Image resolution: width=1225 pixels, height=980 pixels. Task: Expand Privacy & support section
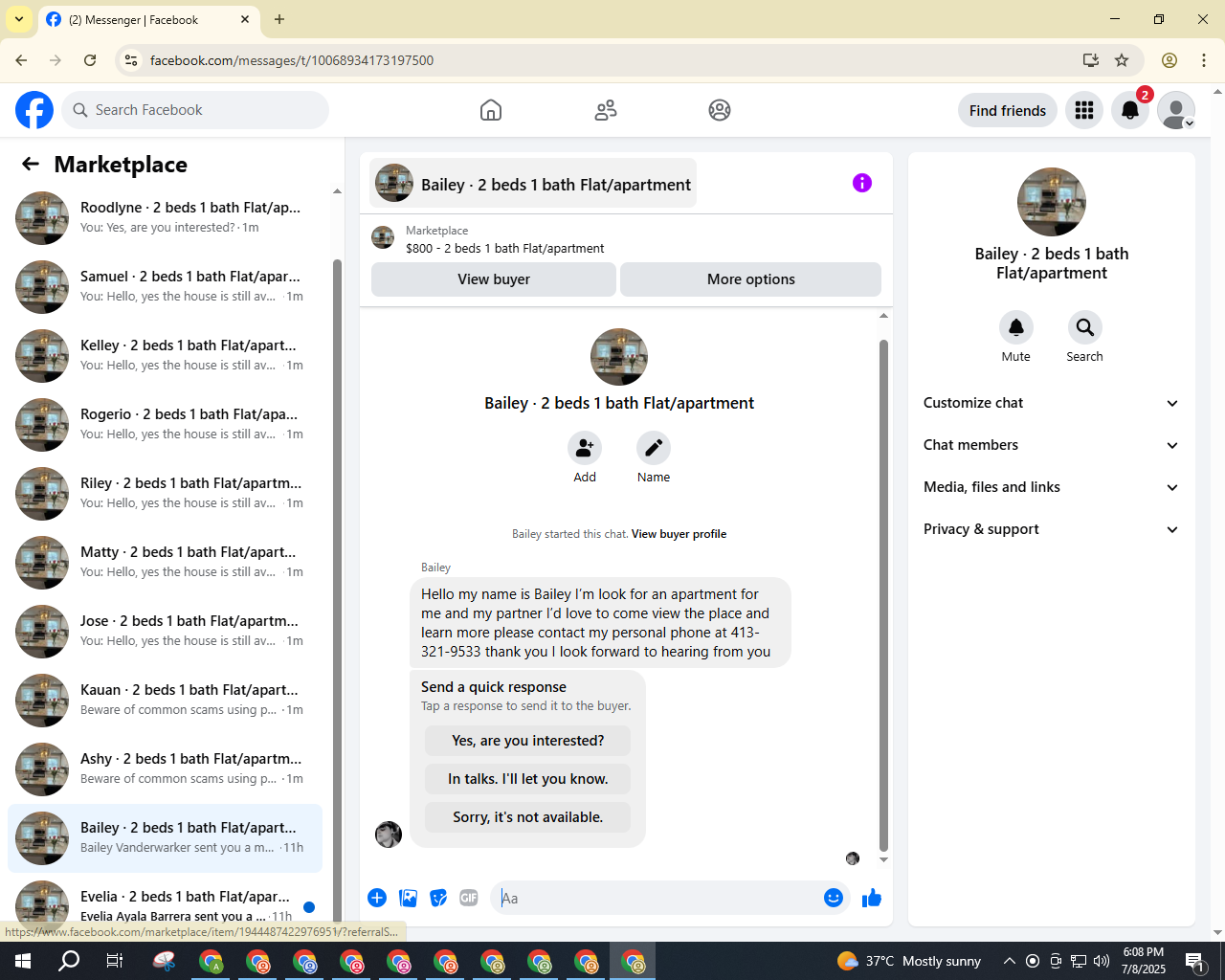(1052, 529)
